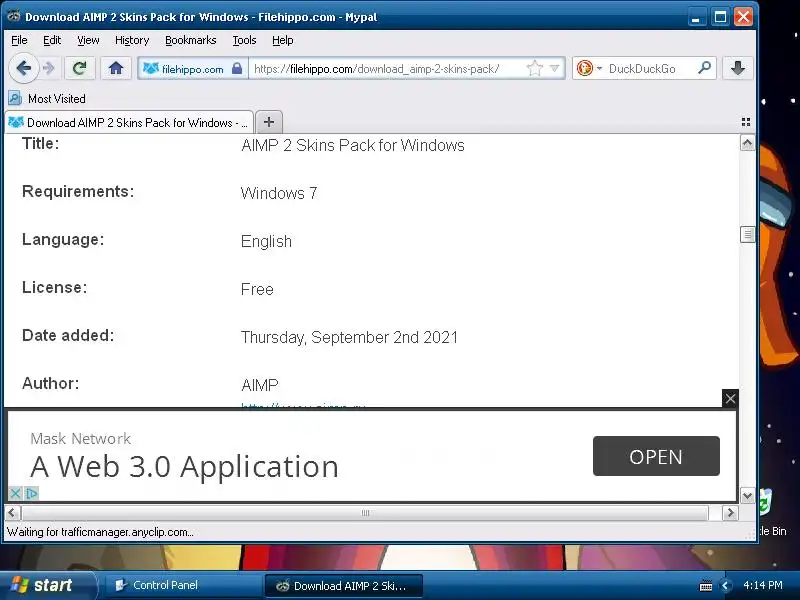Image resolution: width=800 pixels, height=600 pixels.
Task: Open the Tools menu
Action: 244,40
